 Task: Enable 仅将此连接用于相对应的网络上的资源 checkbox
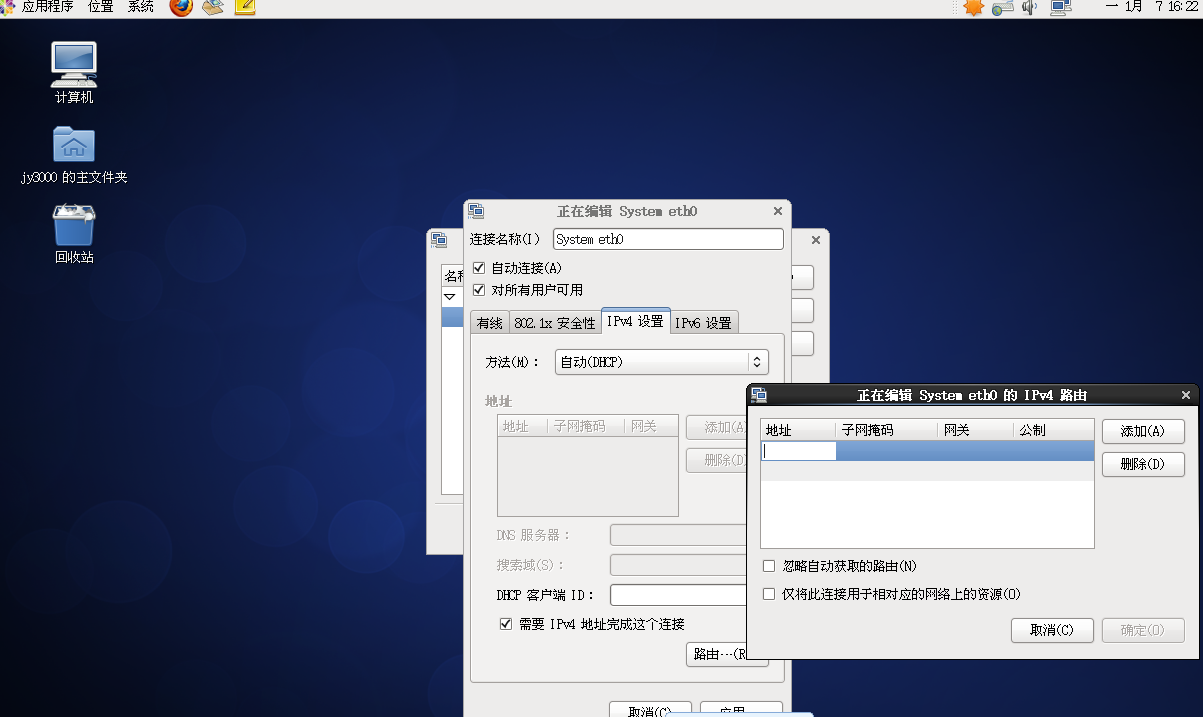(769, 594)
